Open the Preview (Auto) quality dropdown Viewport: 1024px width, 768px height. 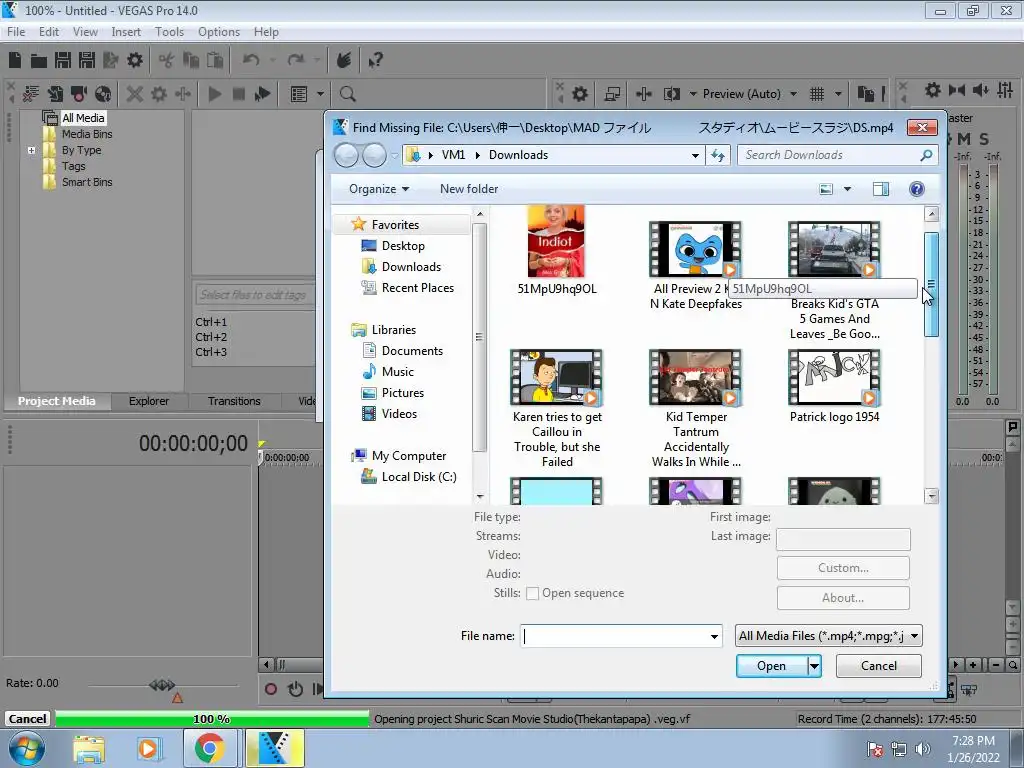click(793, 94)
